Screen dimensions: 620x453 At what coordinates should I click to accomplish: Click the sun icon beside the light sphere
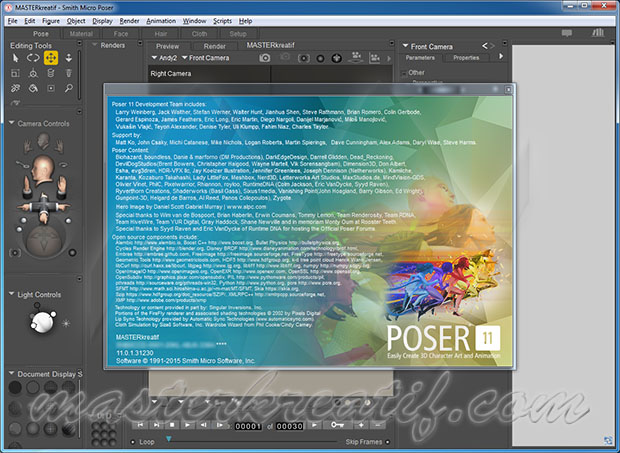point(66,323)
